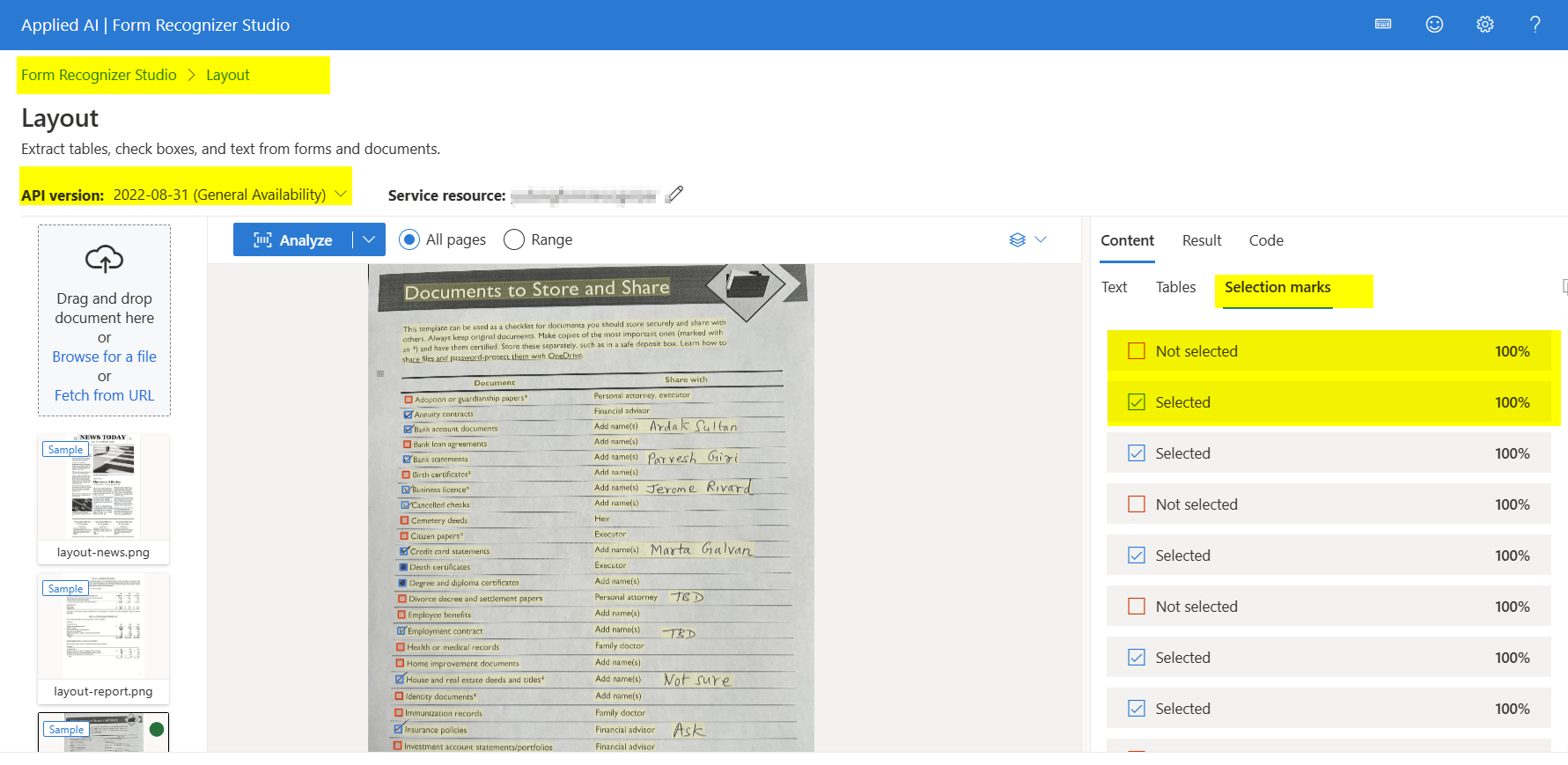Edit service resource with pencil icon
Screen dimensions: 1568x765
(x=674, y=195)
